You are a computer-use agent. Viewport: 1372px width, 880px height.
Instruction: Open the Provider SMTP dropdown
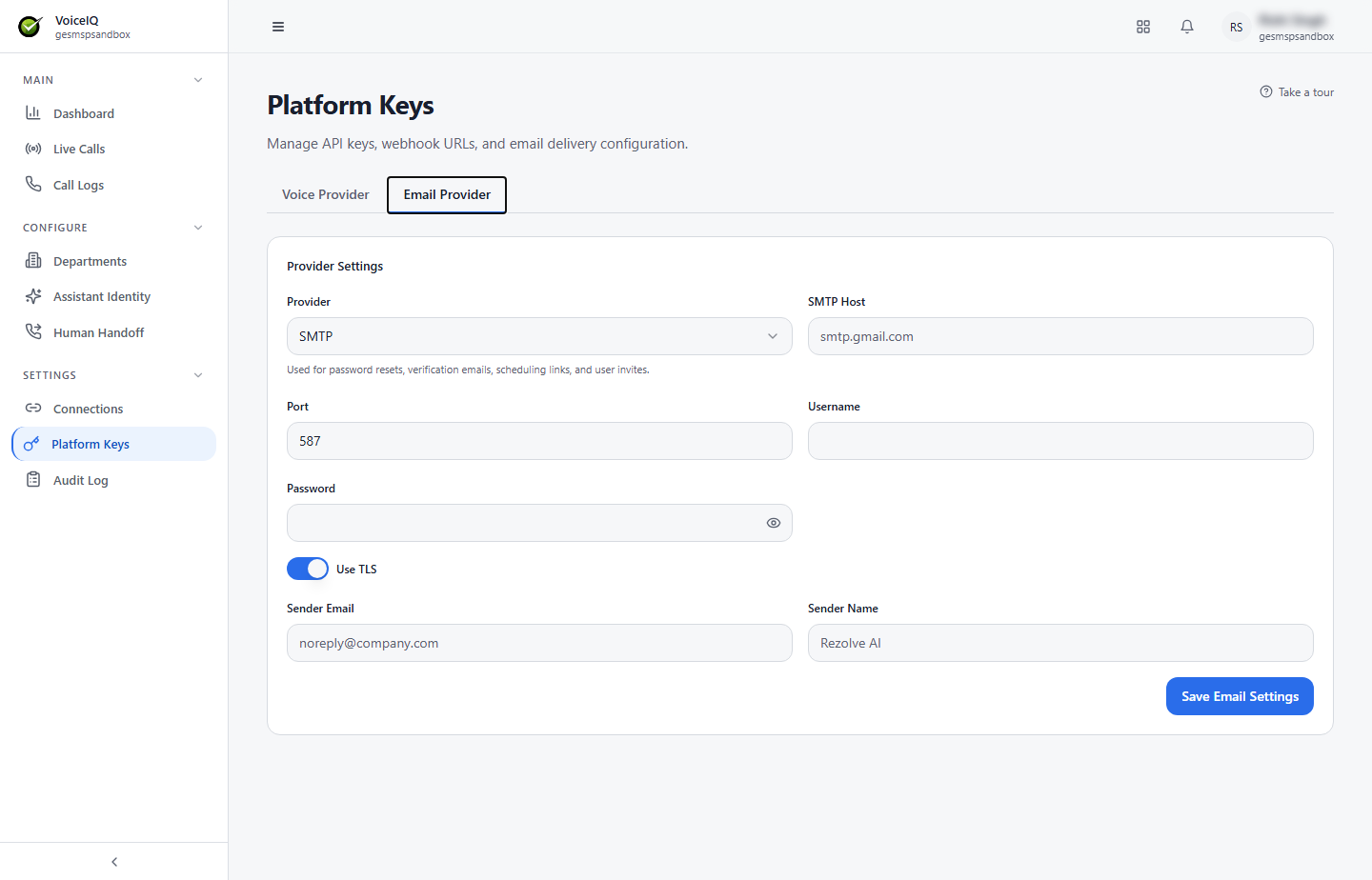point(539,336)
